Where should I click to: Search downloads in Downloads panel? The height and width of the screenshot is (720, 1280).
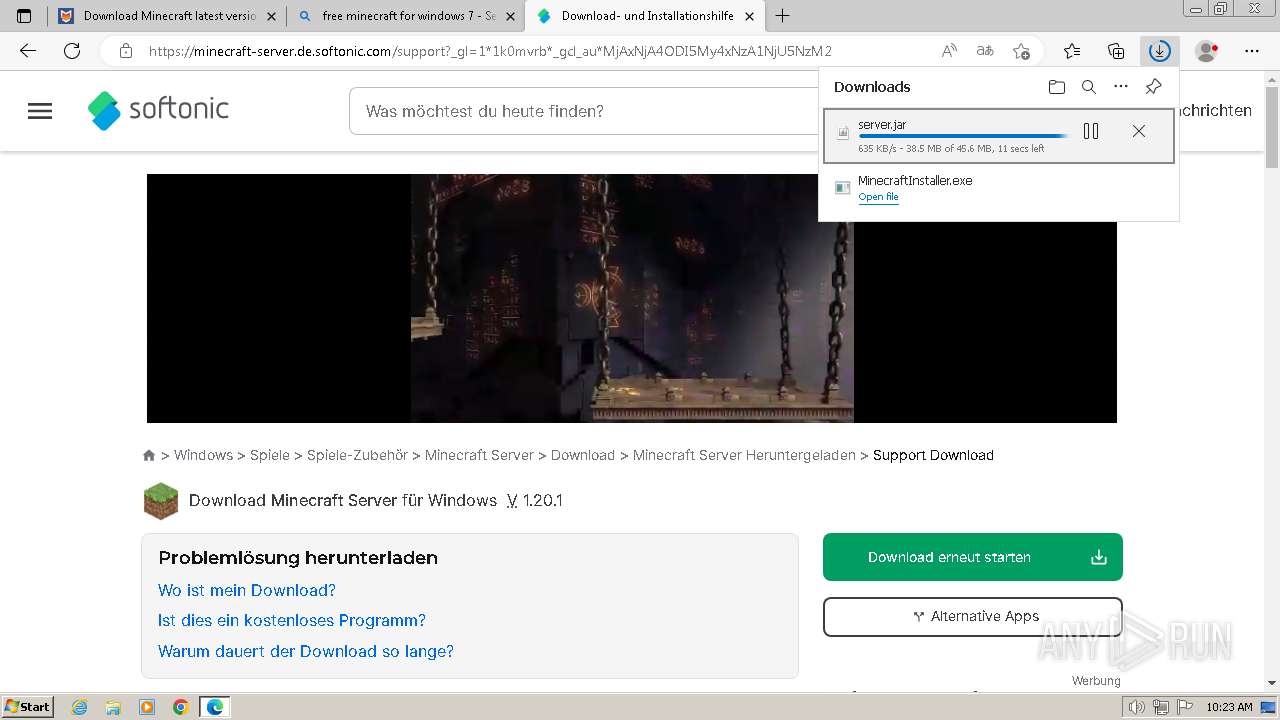(1089, 87)
